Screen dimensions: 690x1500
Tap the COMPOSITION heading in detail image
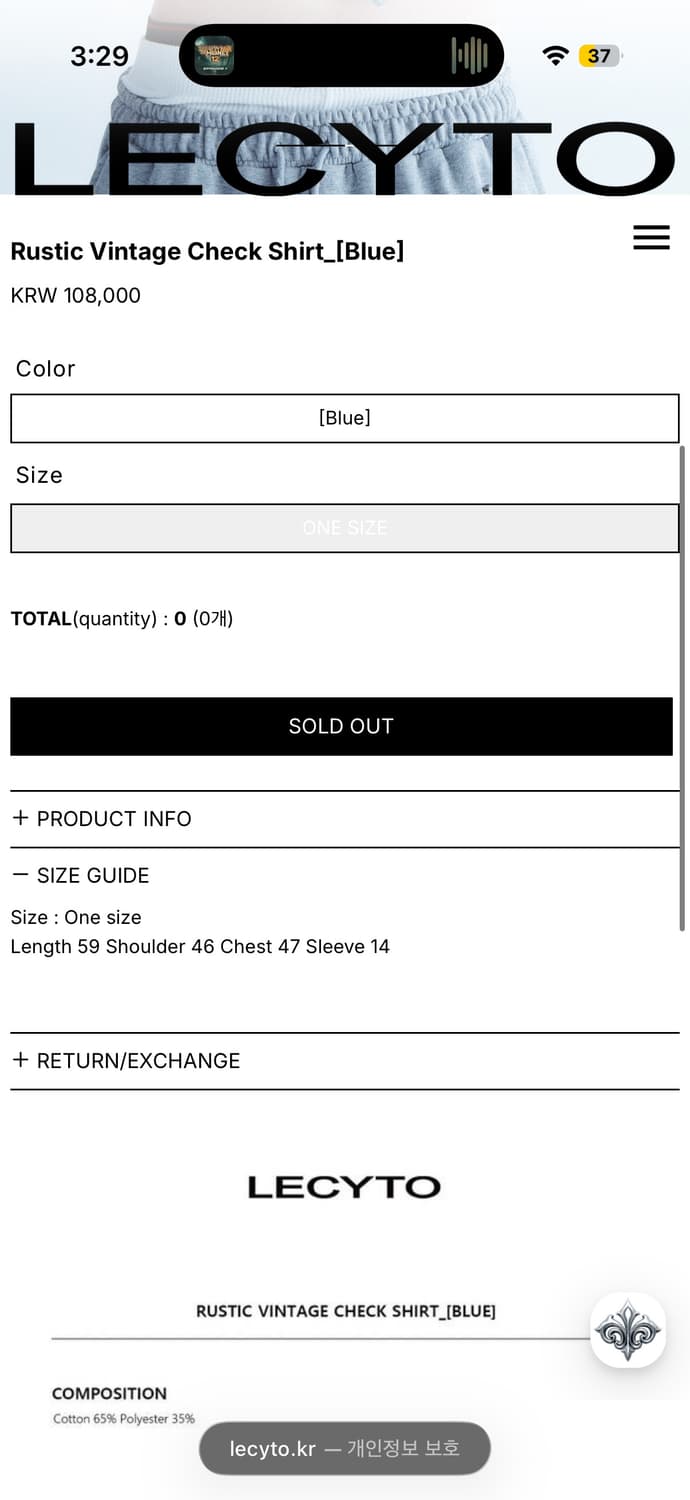109,1393
